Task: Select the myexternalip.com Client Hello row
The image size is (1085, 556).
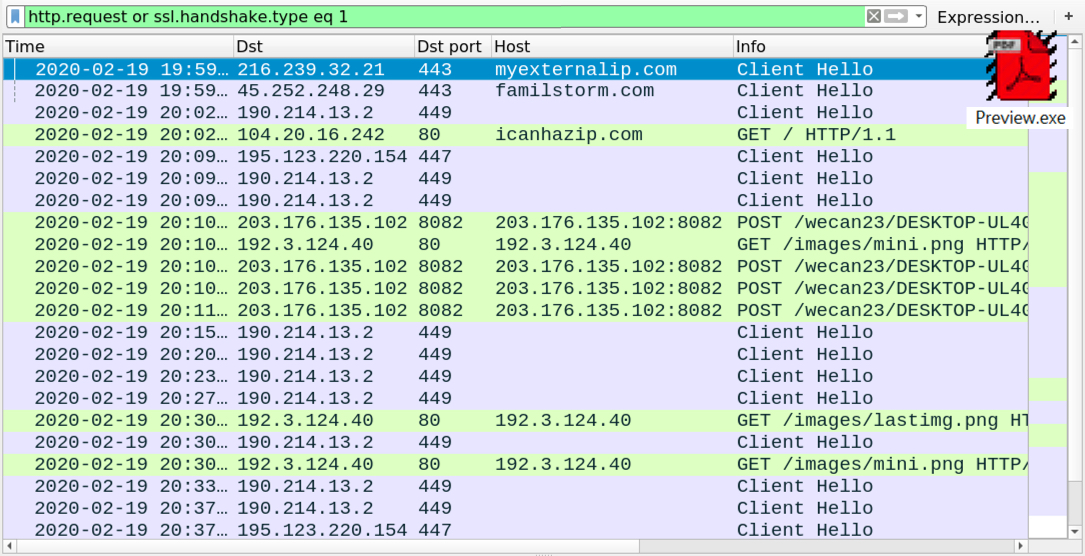Action: coord(516,69)
